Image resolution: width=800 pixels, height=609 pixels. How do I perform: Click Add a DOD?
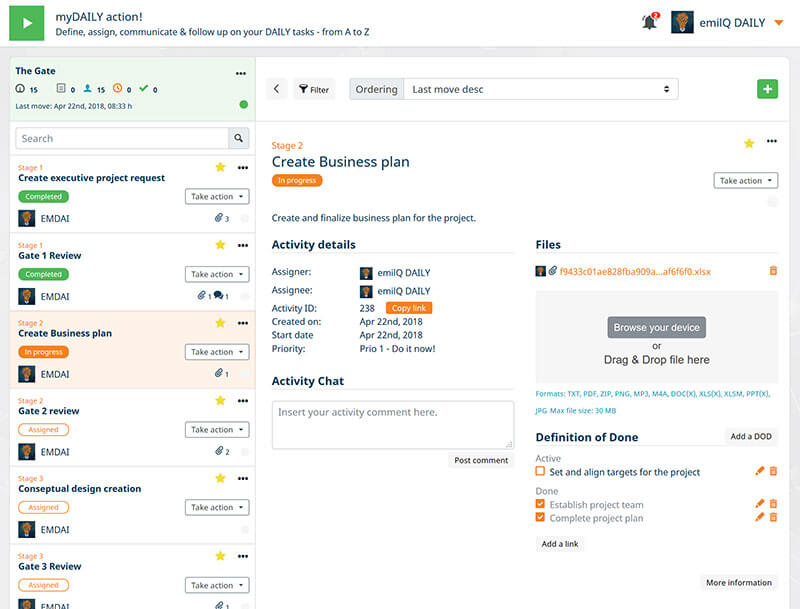click(751, 437)
